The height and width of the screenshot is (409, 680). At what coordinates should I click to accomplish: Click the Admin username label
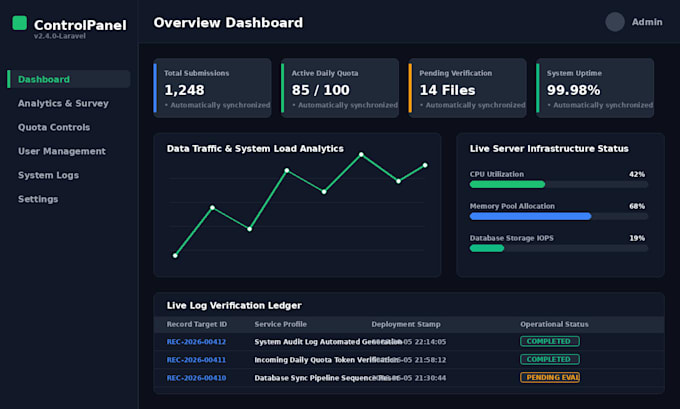point(647,22)
